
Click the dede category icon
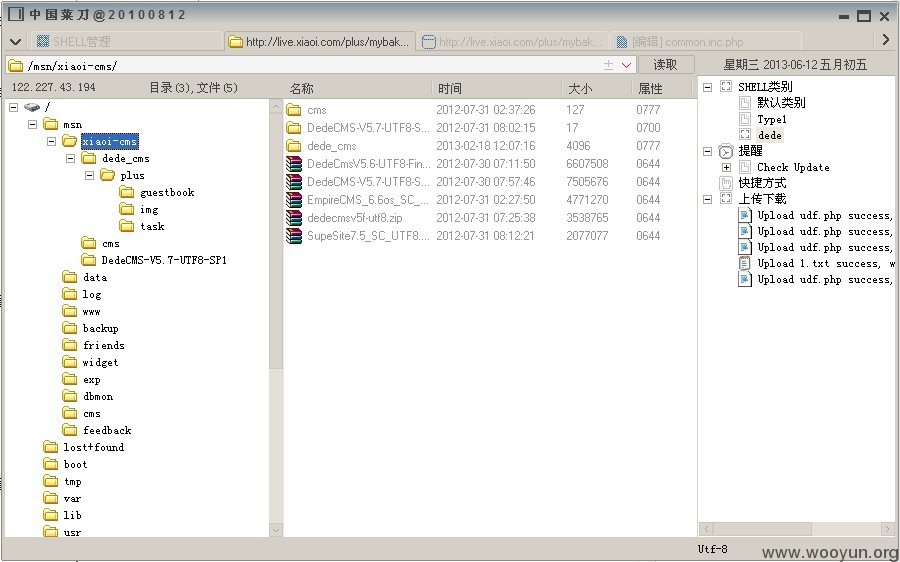click(x=745, y=135)
